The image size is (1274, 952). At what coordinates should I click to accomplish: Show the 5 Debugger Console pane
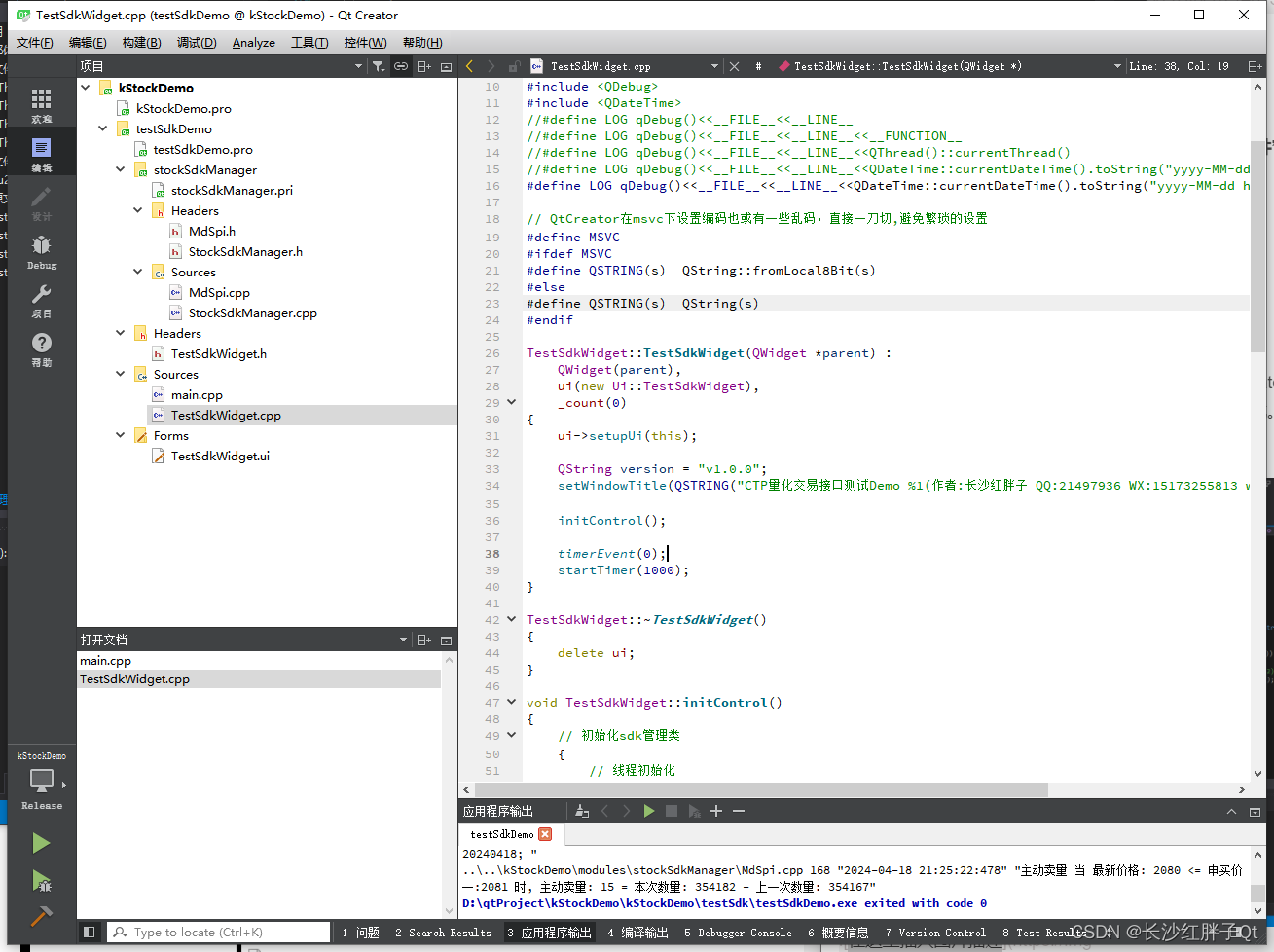(x=738, y=933)
